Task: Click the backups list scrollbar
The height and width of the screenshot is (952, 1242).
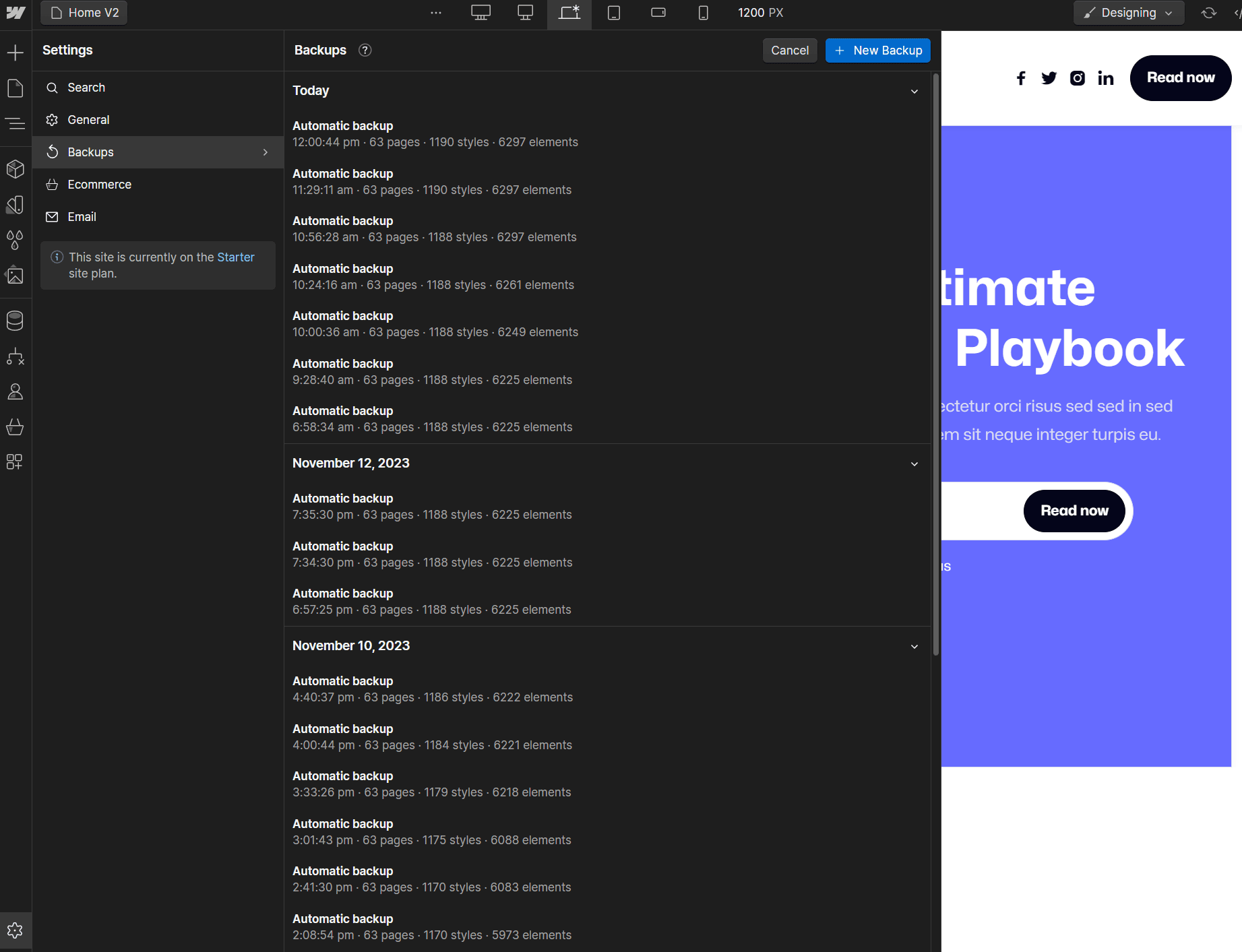Action: tap(935, 364)
